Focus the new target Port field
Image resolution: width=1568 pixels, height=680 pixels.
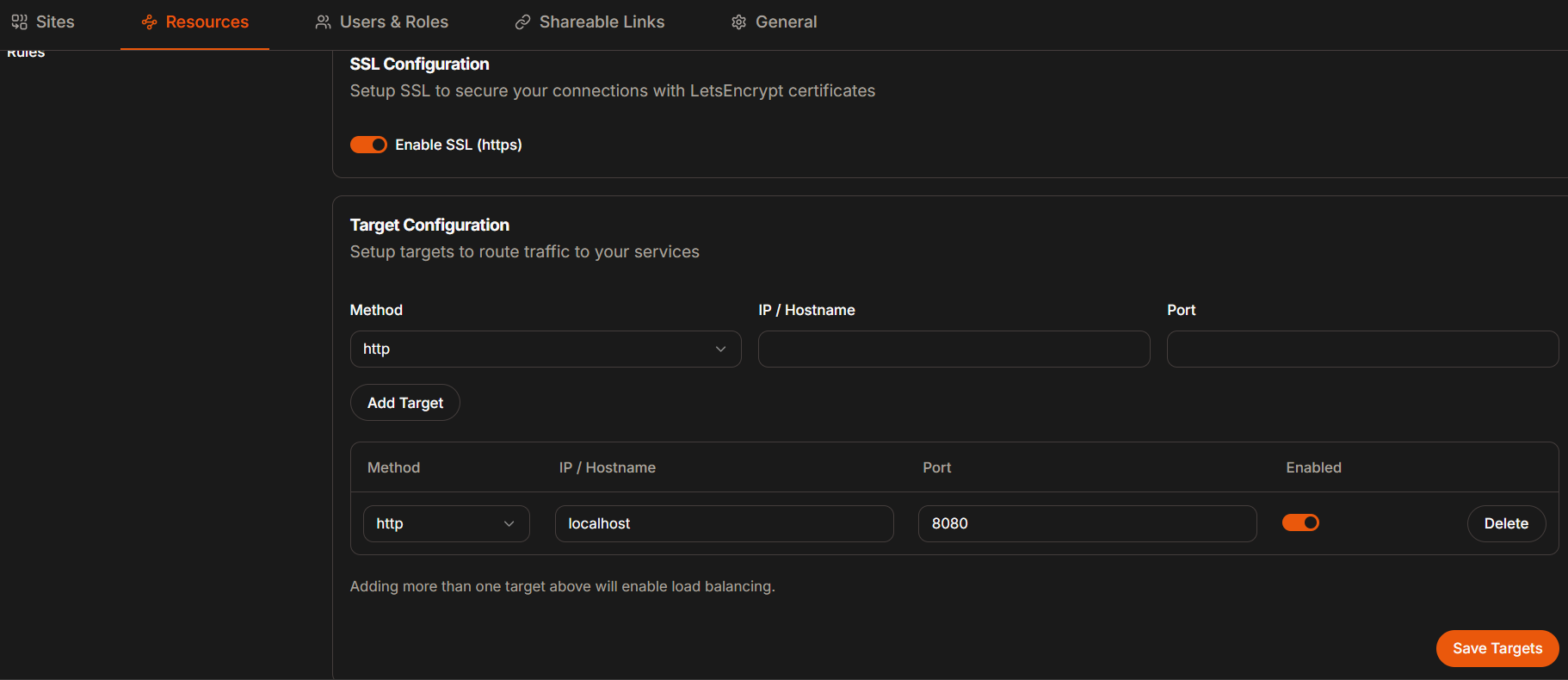pos(1362,349)
